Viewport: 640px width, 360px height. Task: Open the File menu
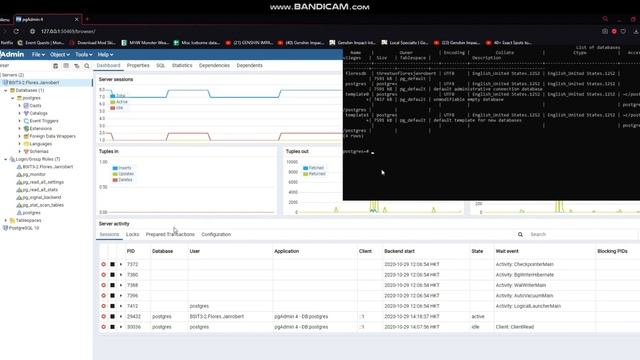coord(38,55)
